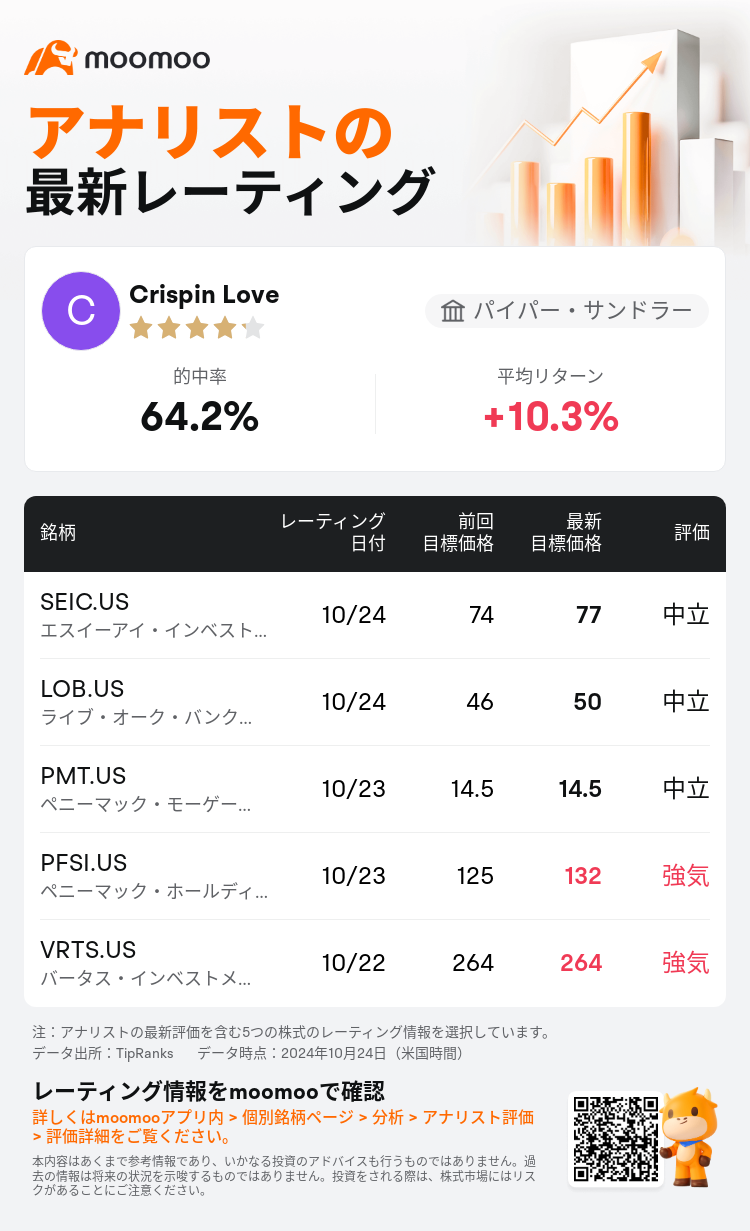Select the LOB.US ticker
Screen dimensions: 750x1231
pyautogui.click(x=82, y=689)
